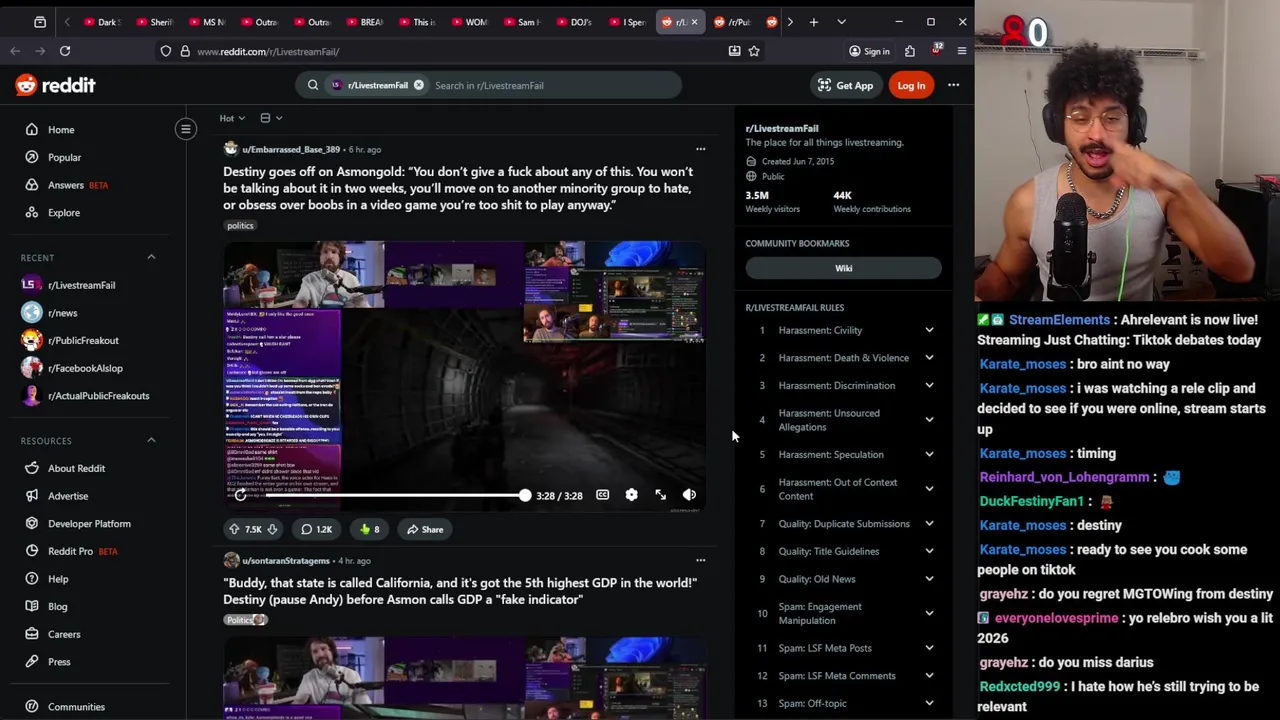The height and width of the screenshot is (720, 1280).
Task: Collapse the Resources section
Action: coord(151,440)
